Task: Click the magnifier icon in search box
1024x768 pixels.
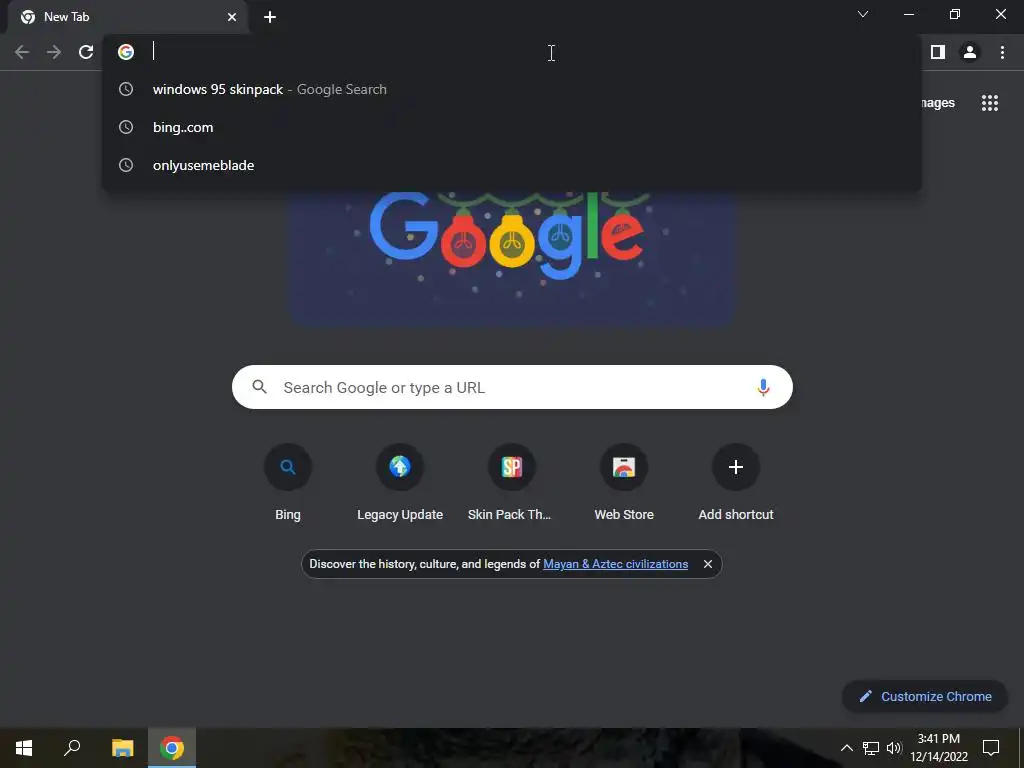Action: (260, 387)
